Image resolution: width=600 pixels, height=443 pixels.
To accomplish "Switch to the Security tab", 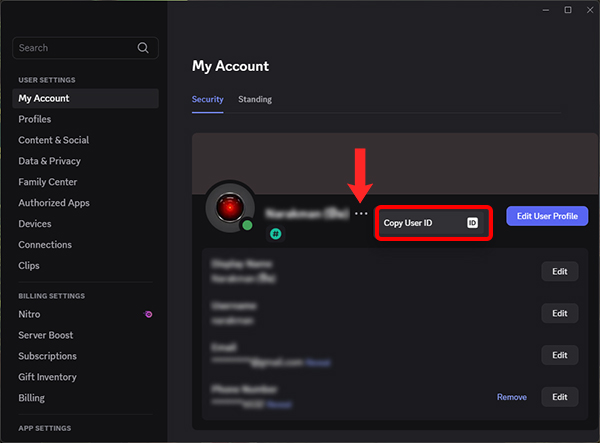I will [207, 99].
